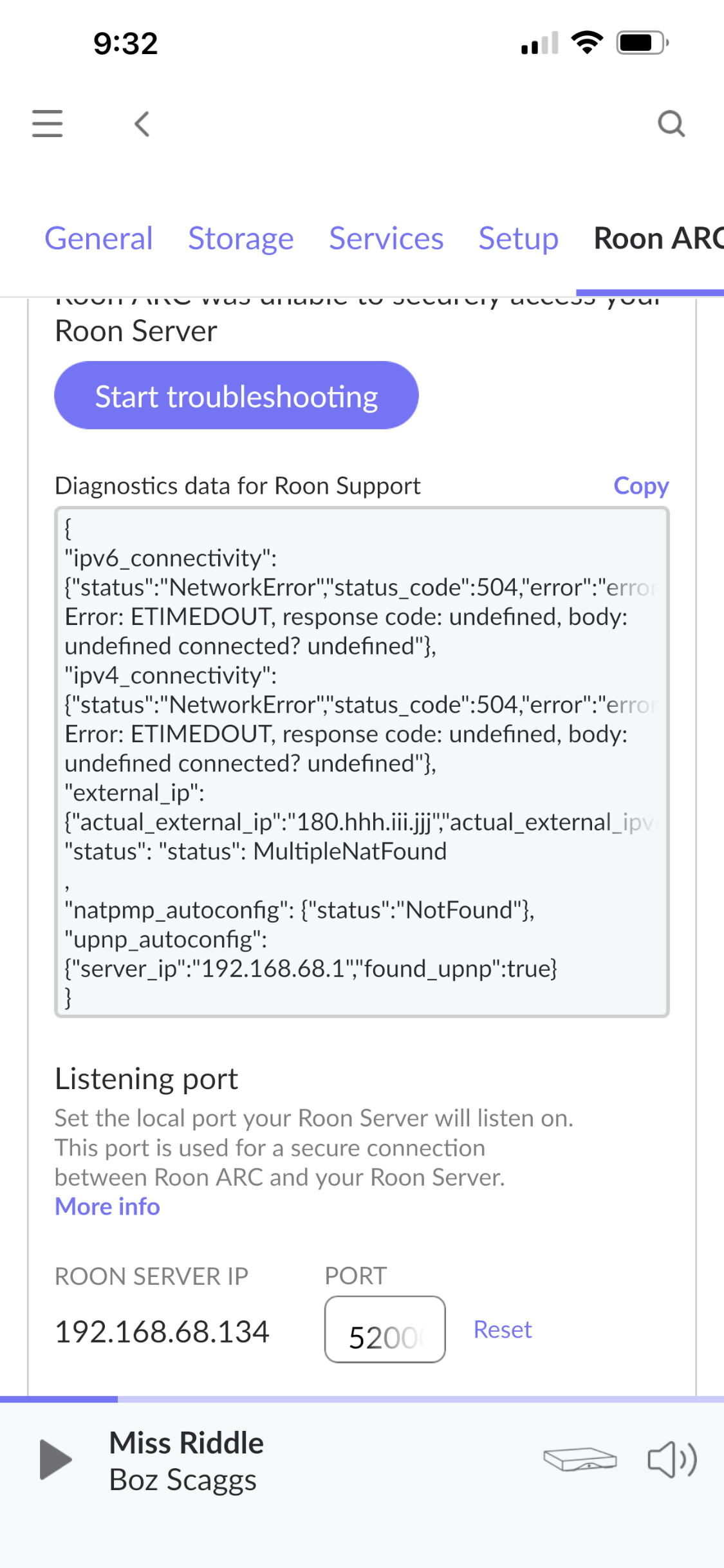Select the "ipv6_connectivity": key line
Image resolution: width=724 pixels, height=1568 pixels.
click(171, 557)
